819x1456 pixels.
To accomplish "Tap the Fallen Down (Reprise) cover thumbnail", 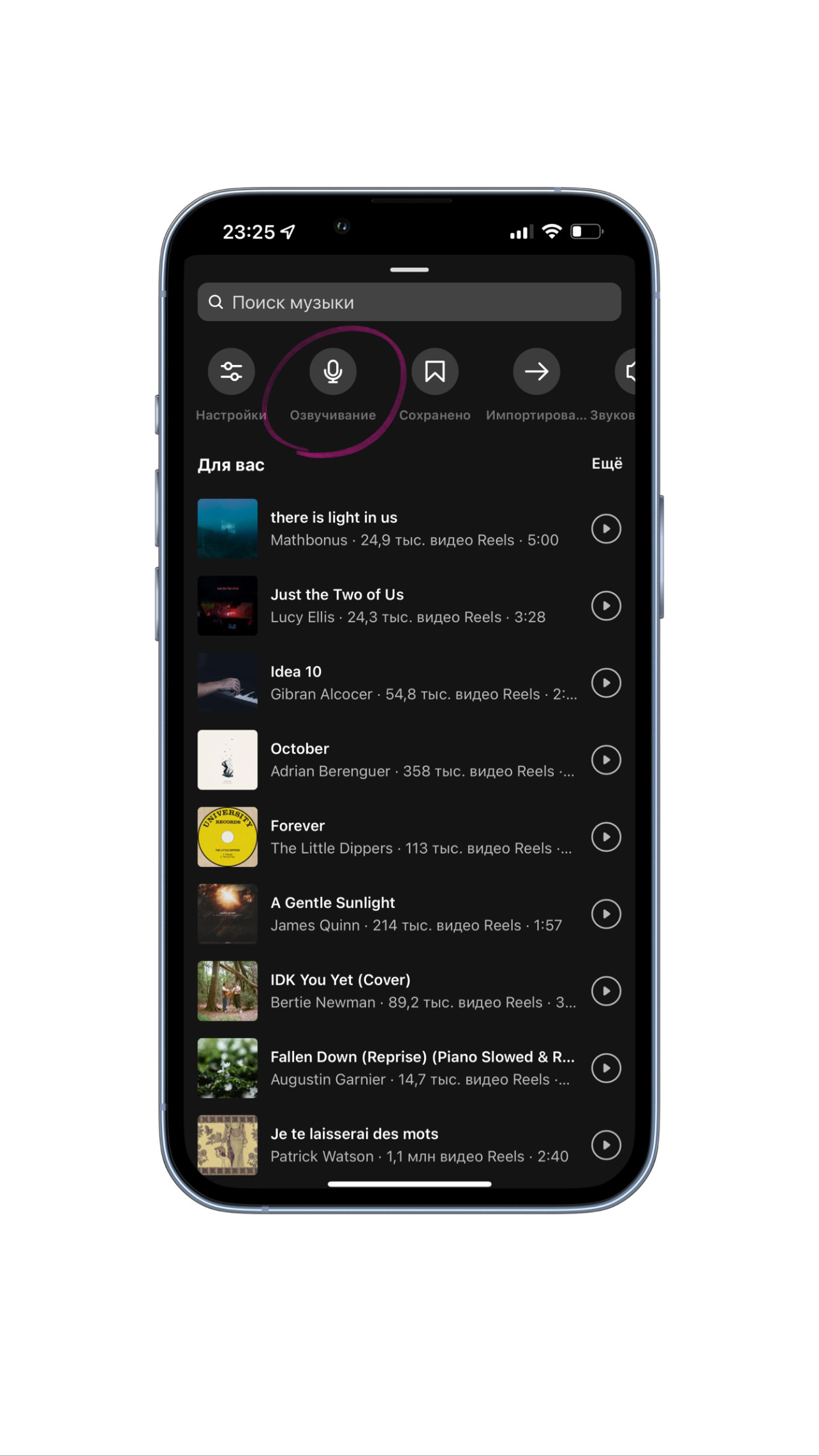I will [x=228, y=1068].
